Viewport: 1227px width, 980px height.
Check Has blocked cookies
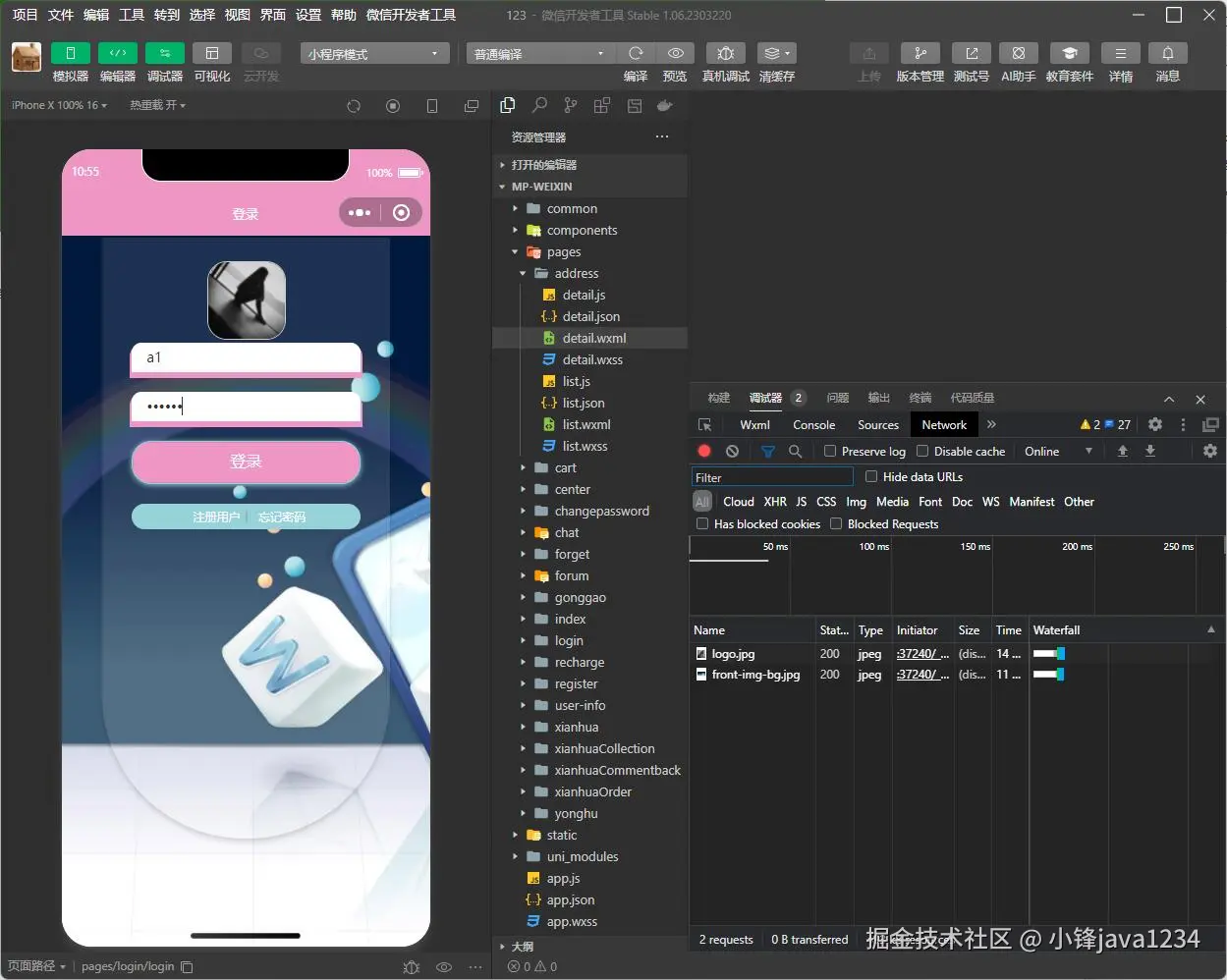702,523
